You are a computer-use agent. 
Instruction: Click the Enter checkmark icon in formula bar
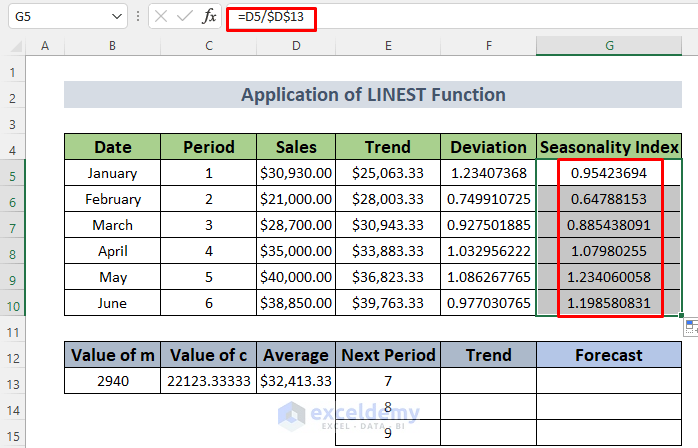click(x=185, y=16)
